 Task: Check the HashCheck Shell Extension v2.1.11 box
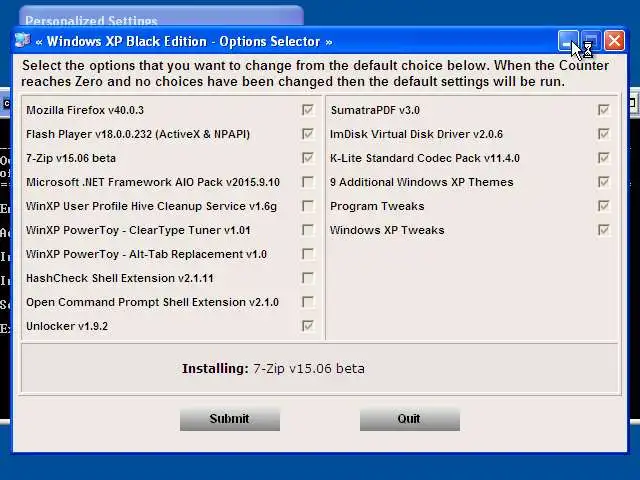pyautogui.click(x=308, y=278)
